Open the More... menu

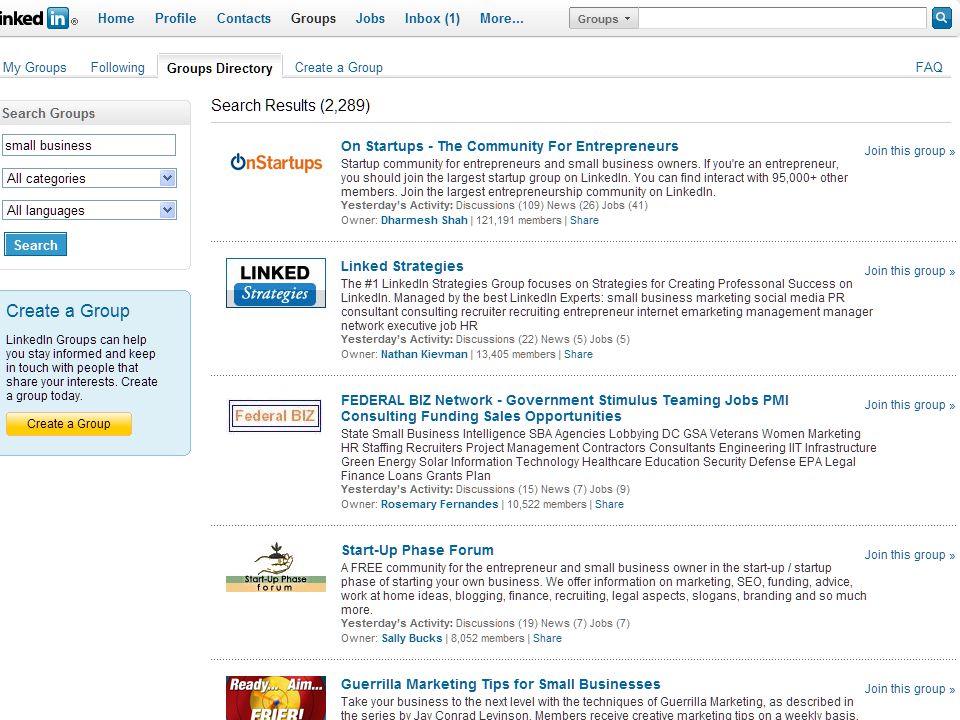pos(501,18)
